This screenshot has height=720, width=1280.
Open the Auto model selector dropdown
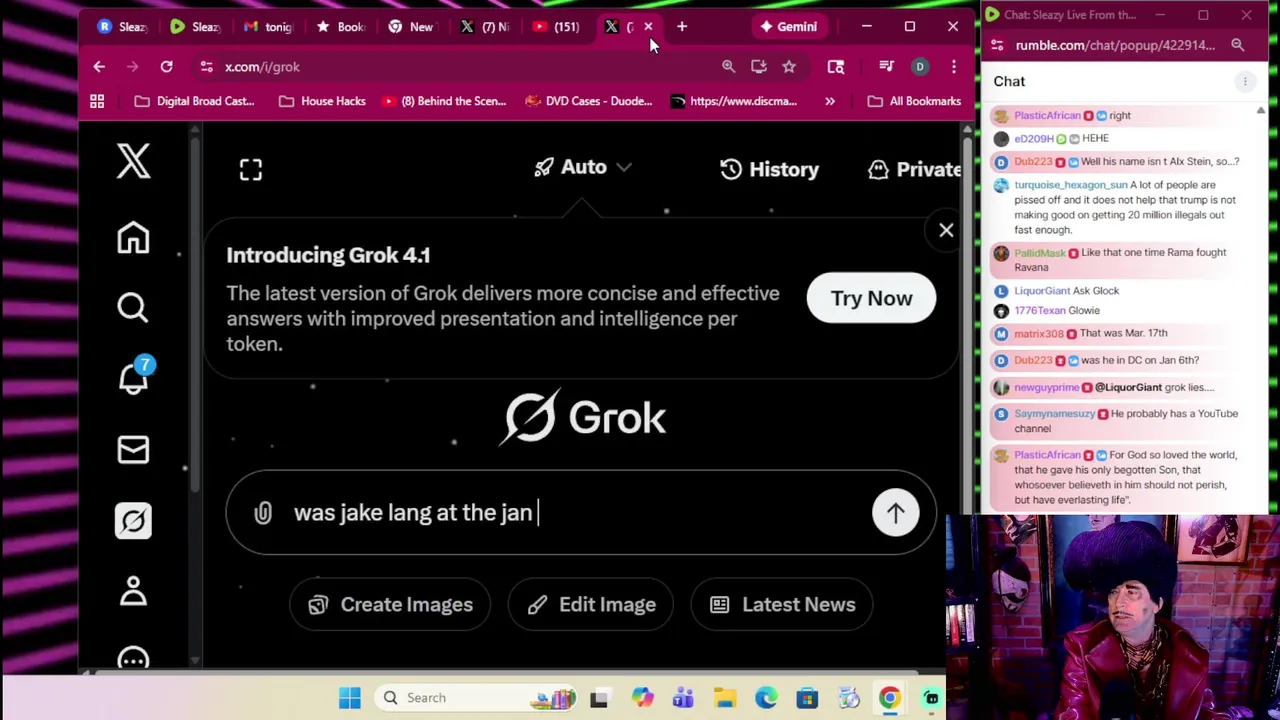(x=583, y=167)
